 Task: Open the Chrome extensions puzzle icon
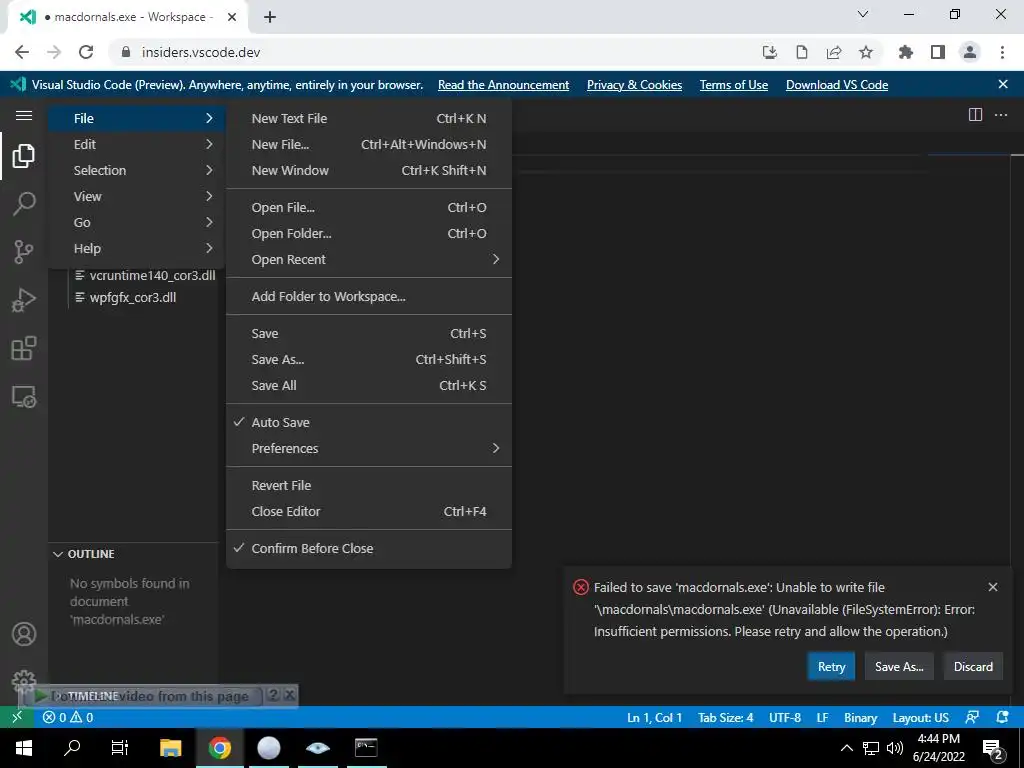click(905, 52)
